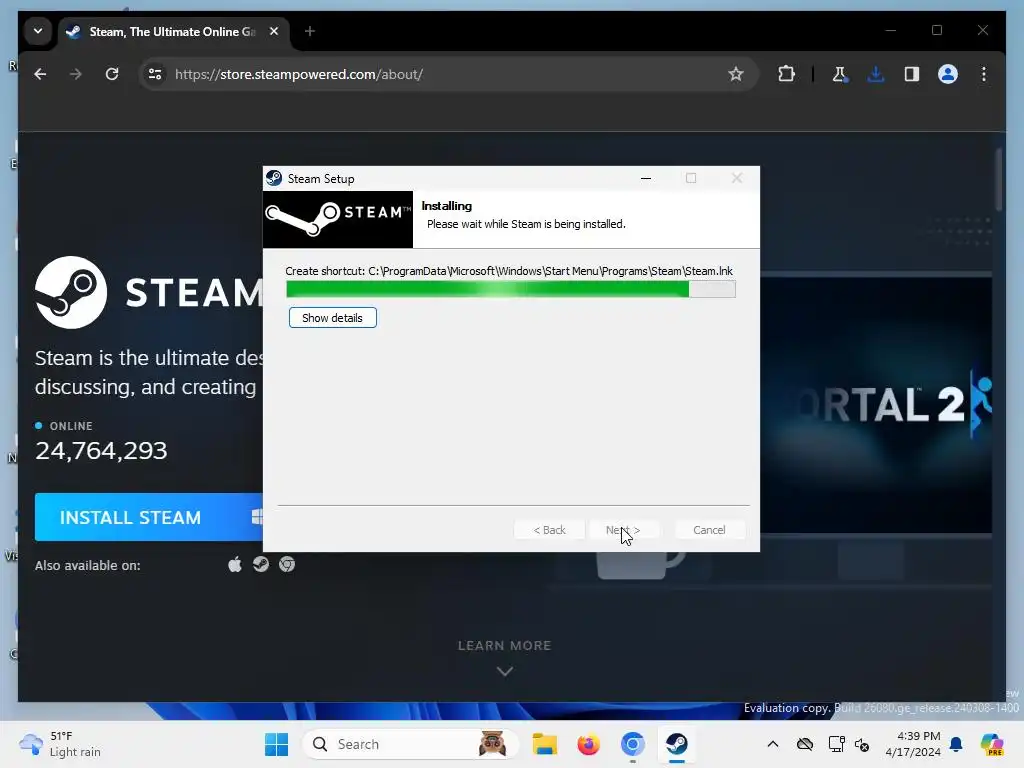Click the SteamOS availability icon
Screen dimensions: 1024x768
[261, 564]
